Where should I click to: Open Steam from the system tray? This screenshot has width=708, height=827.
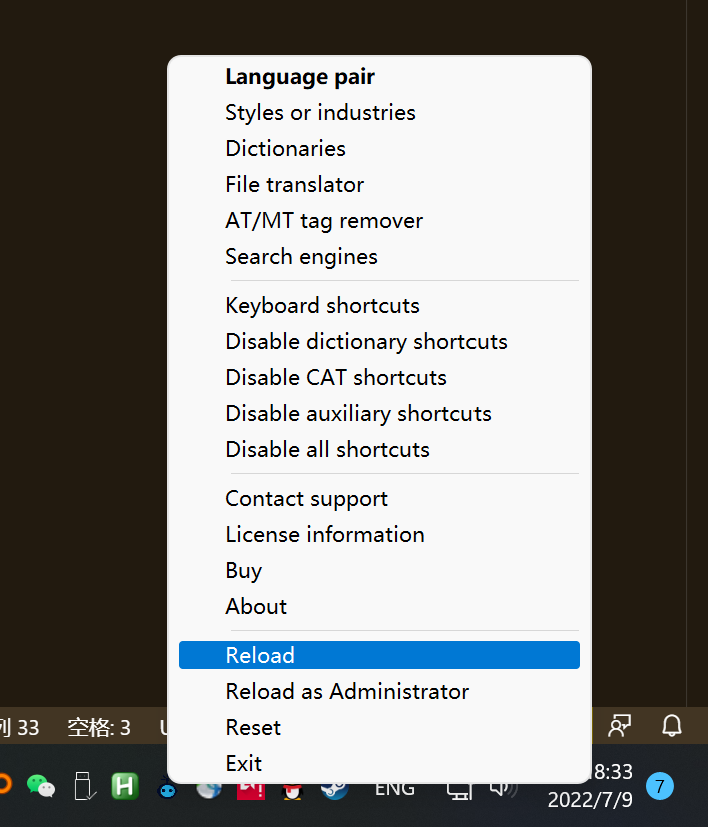tap(334, 790)
